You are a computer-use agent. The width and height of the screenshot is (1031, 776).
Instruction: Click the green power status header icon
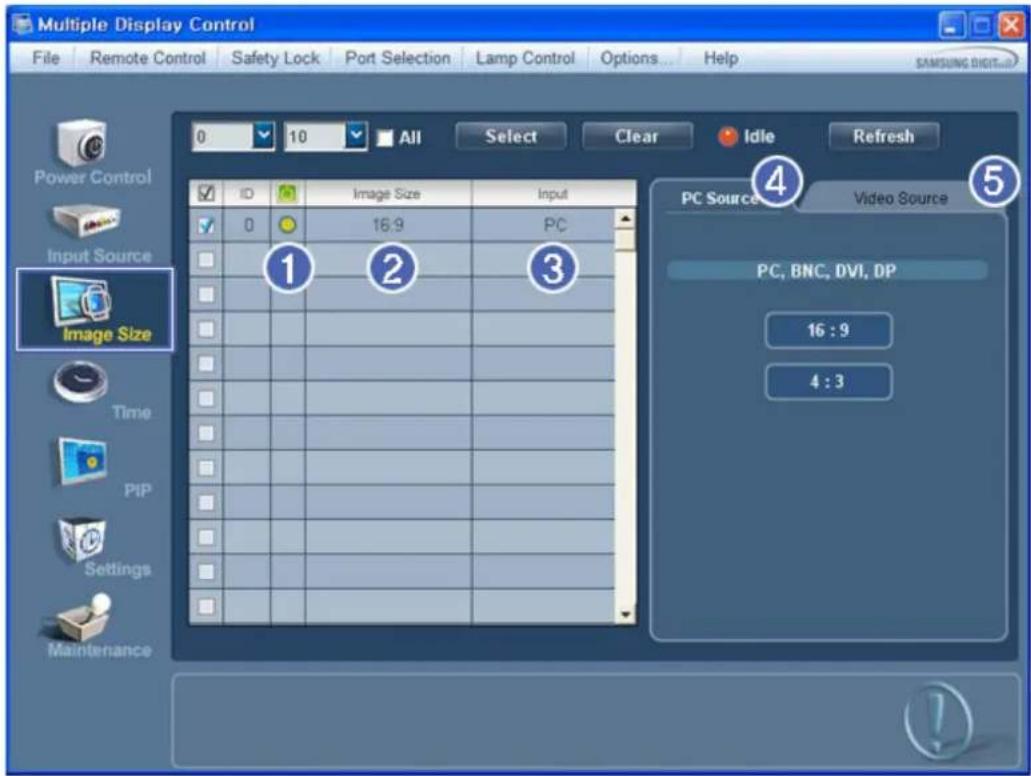click(287, 193)
